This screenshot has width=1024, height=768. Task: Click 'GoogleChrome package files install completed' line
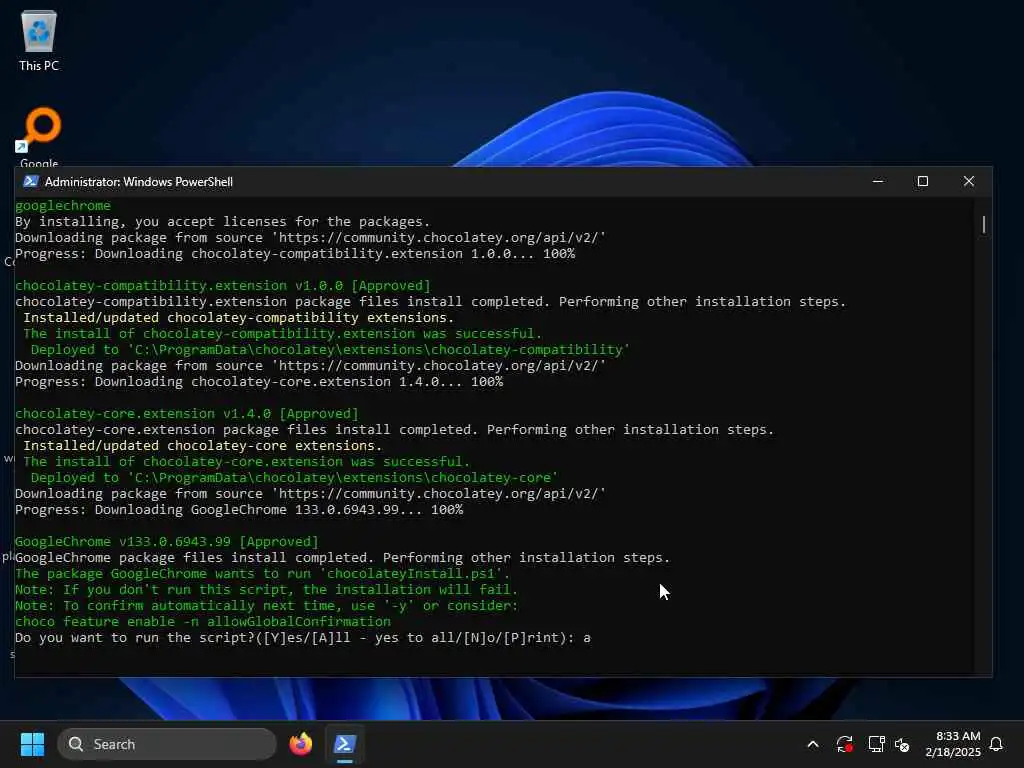pos(342,558)
